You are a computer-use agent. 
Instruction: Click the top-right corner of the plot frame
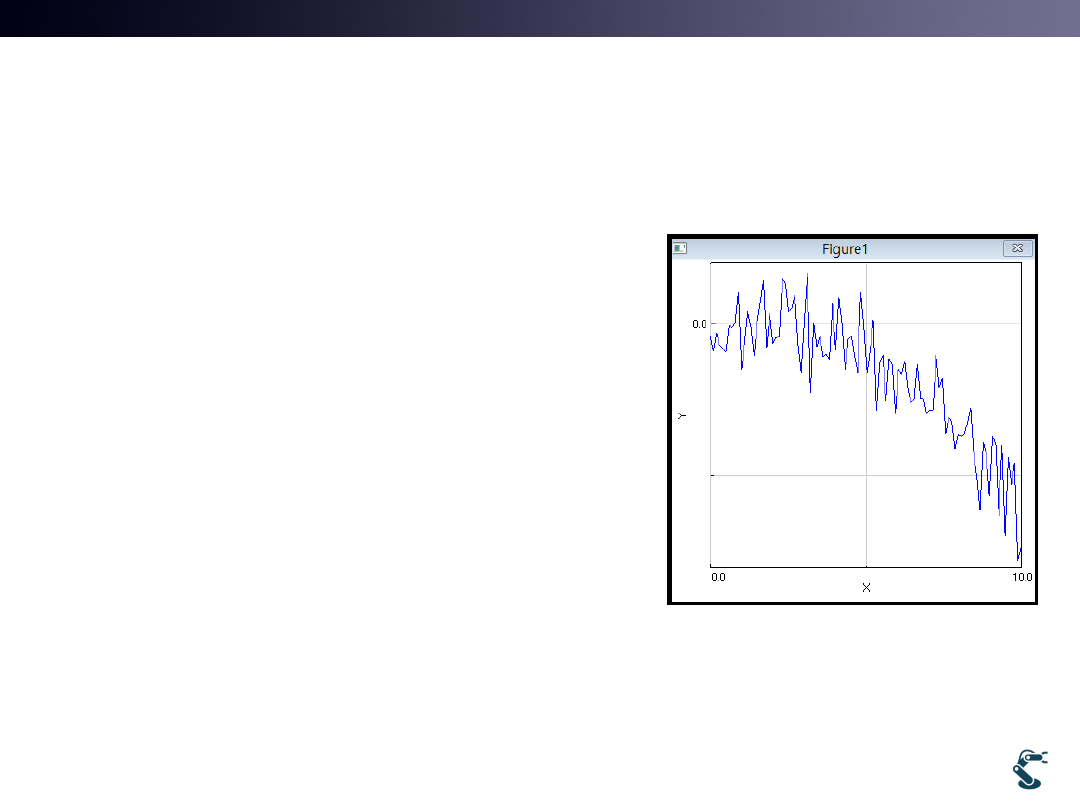pos(1021,263)
